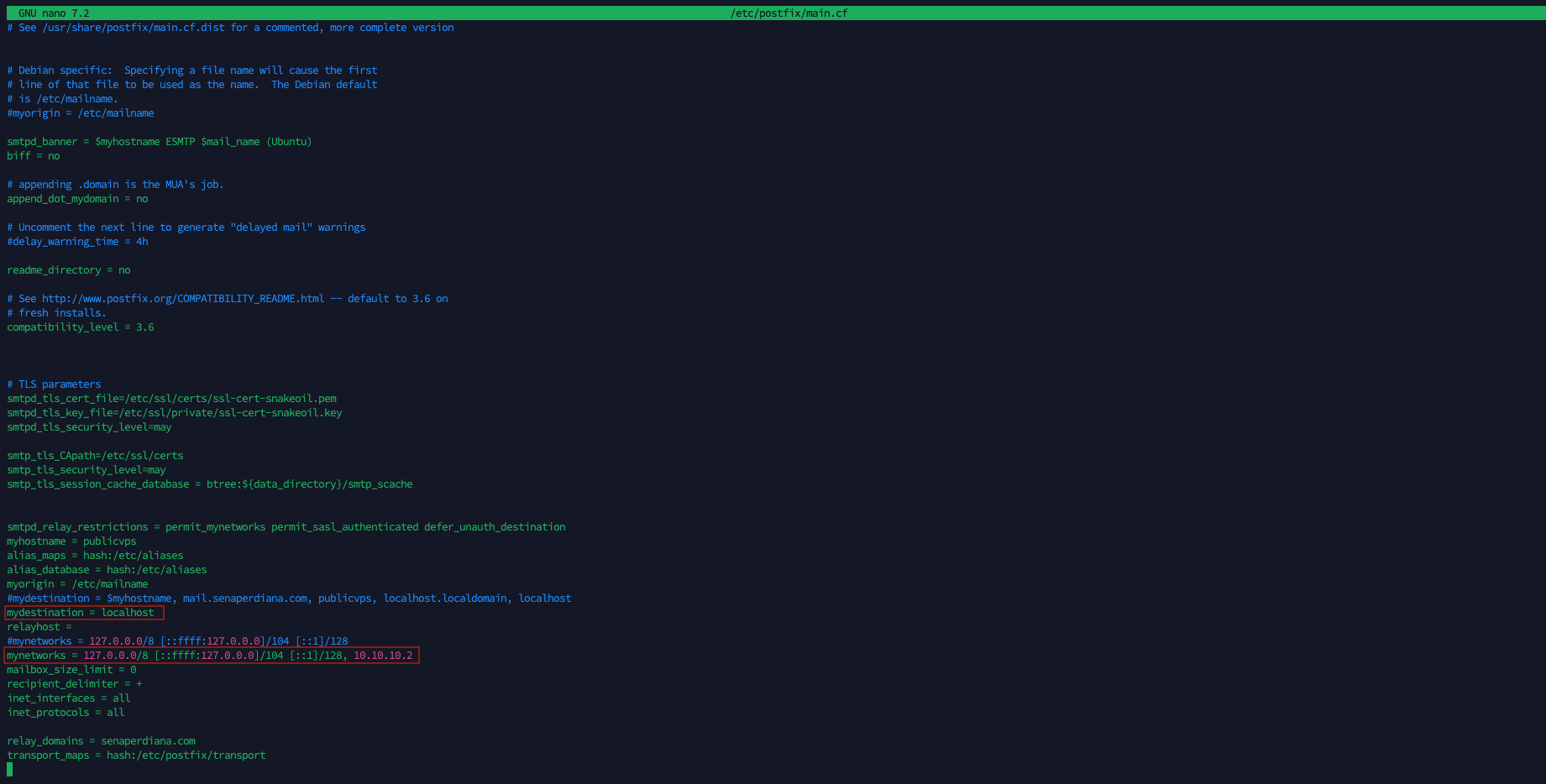Screen dimensions: 1546x784
Task: Click the transport_maps hash line
Action: [136, 755]
